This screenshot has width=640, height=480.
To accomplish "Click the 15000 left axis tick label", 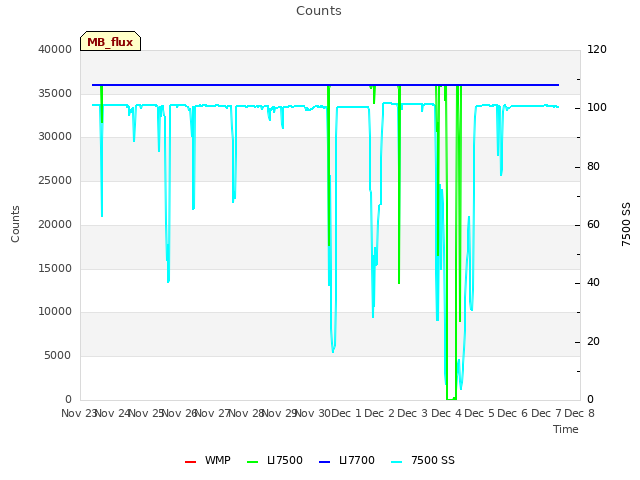I will click(55, 268).
